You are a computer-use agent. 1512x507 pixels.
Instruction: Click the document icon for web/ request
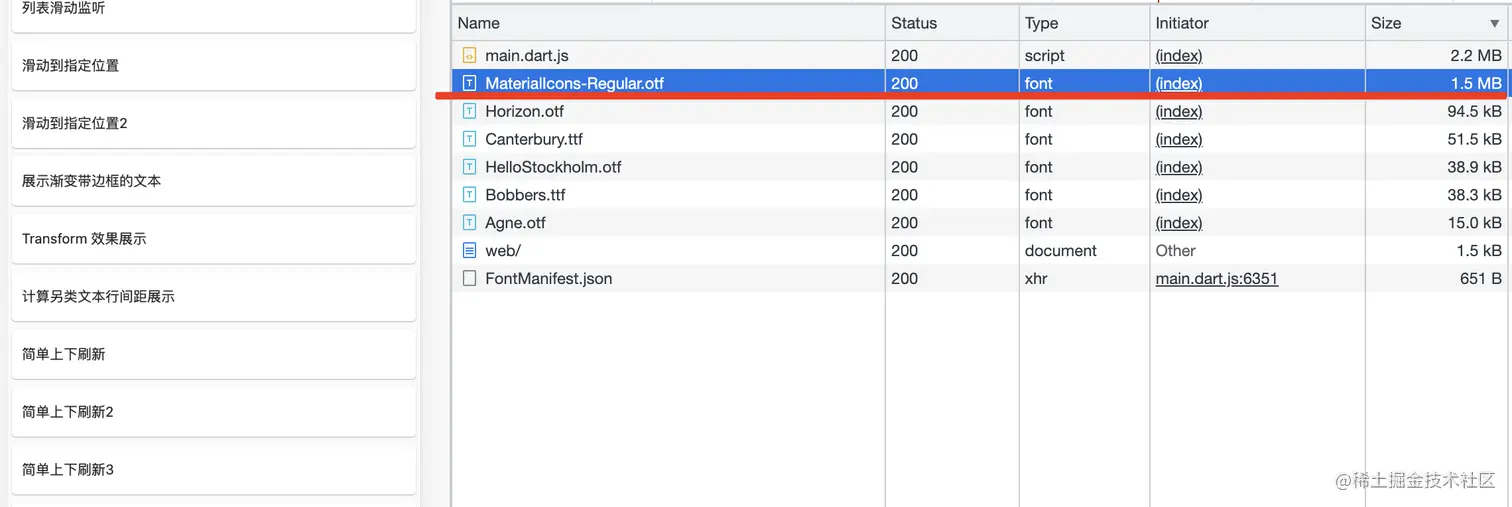(x=469, y=251)
